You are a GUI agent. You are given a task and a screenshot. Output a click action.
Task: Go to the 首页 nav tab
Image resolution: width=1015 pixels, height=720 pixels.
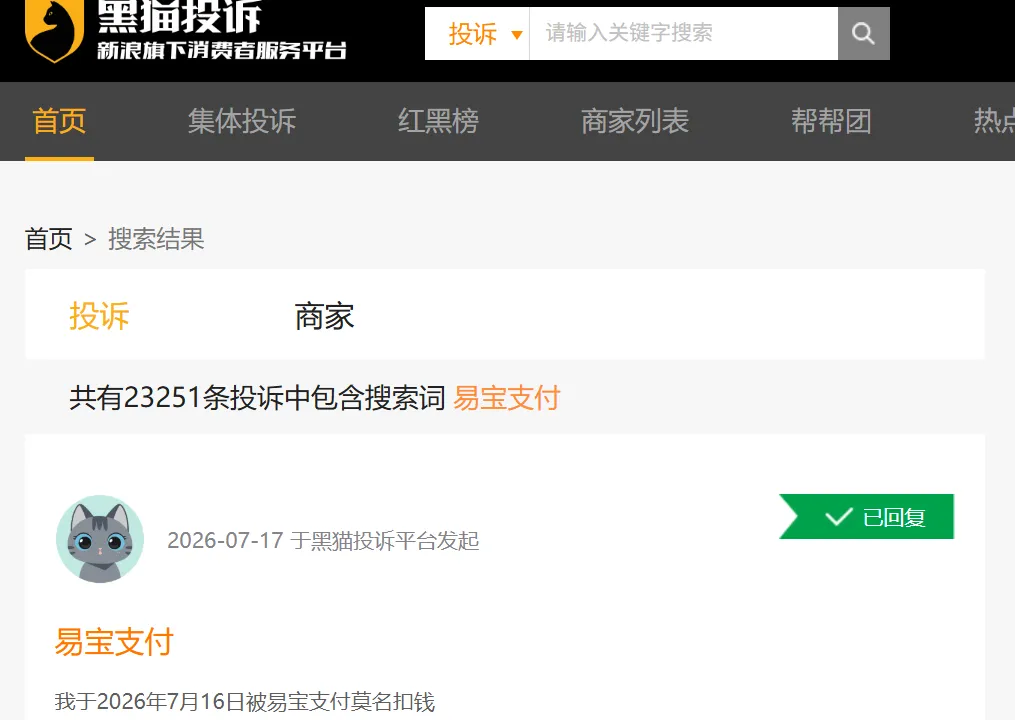pyautogui.click(x=59, y=121)
